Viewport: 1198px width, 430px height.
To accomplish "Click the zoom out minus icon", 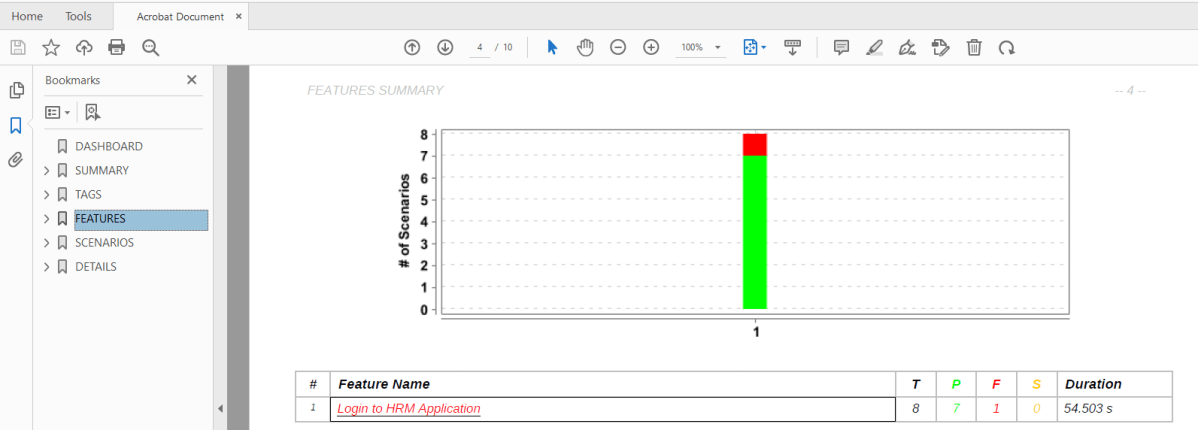I will 618,47.
